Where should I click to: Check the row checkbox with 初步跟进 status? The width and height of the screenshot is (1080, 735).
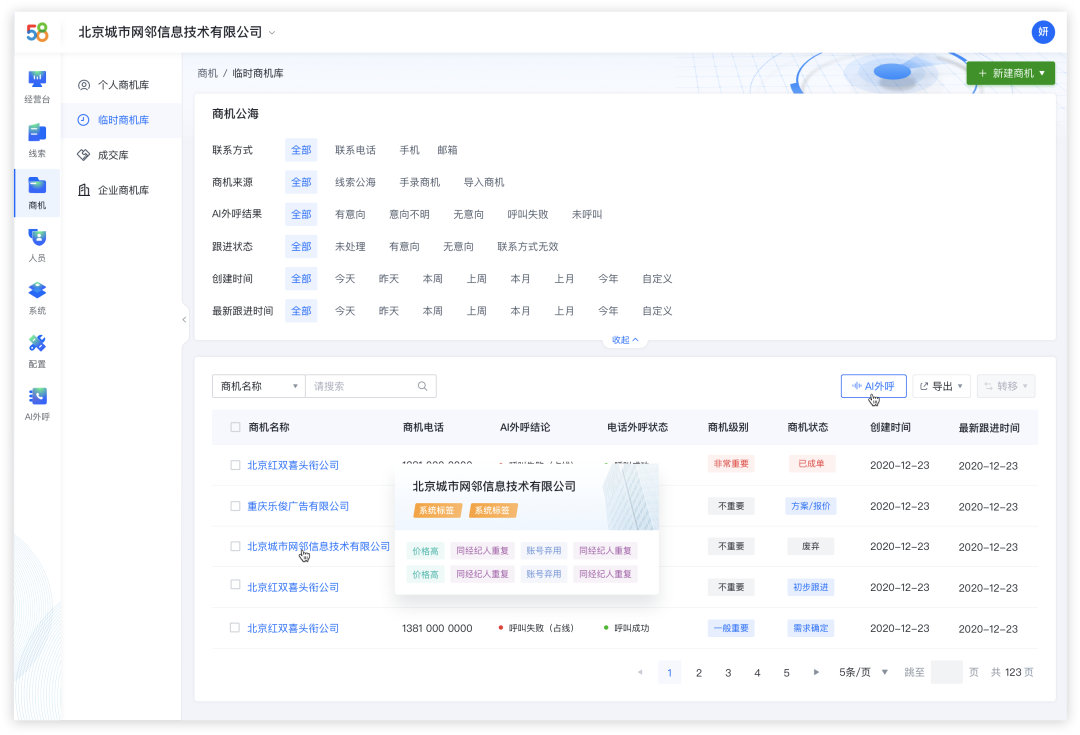[235, 585]
